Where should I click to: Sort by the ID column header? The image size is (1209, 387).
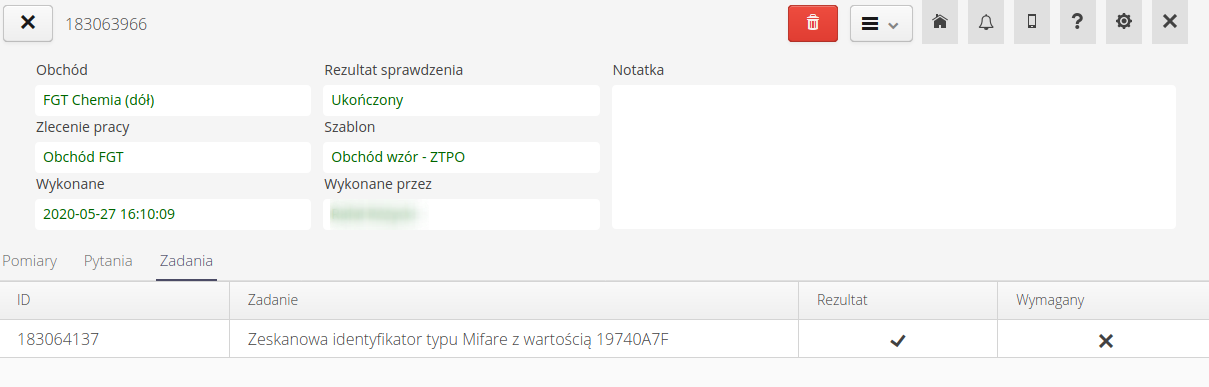pyautogui.click(x=115, y=300)
